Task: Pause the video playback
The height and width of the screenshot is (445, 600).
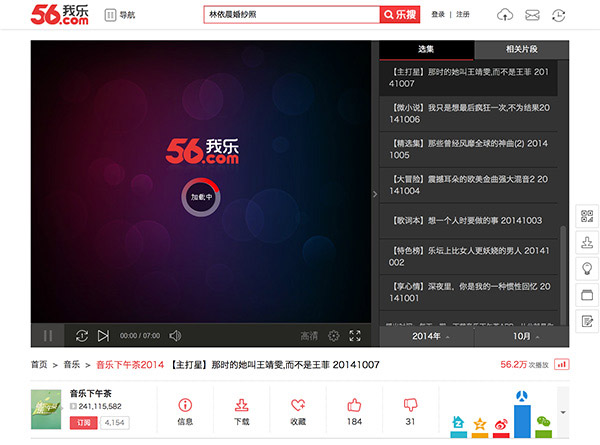Action: (48, 336)
